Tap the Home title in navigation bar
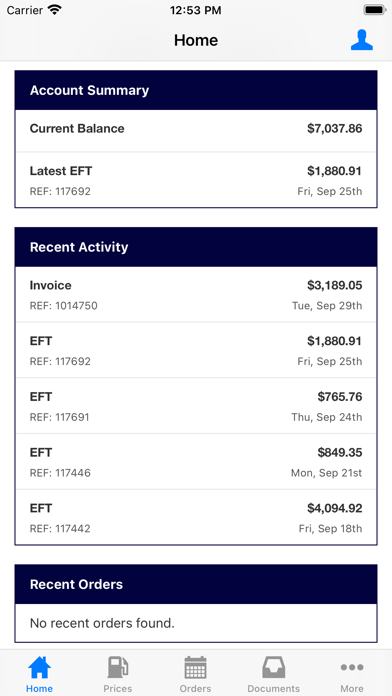The height and width of the screenshot is (696, 392). click(x=196, y=40)
